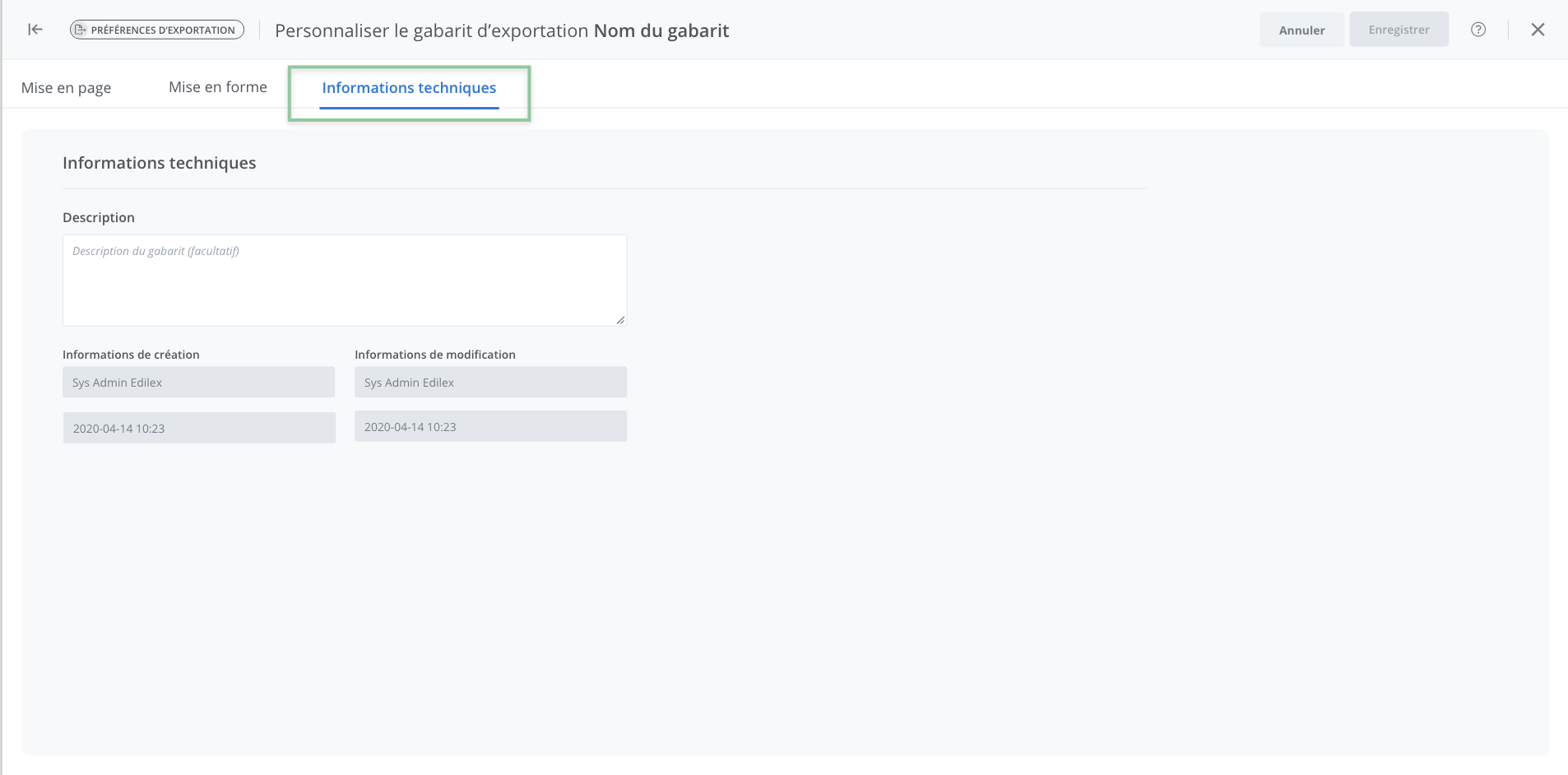Select the modification author field
Image resolution: width=1568 pixels, height=775 pixels.
[x=490, y=383]
